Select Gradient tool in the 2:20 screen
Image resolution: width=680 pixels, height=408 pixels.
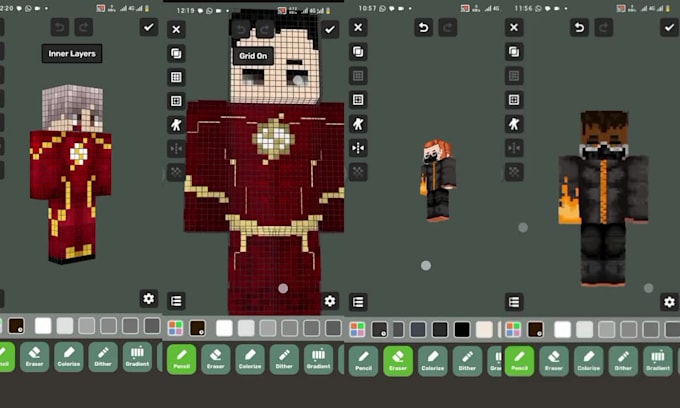coord(137,357)
